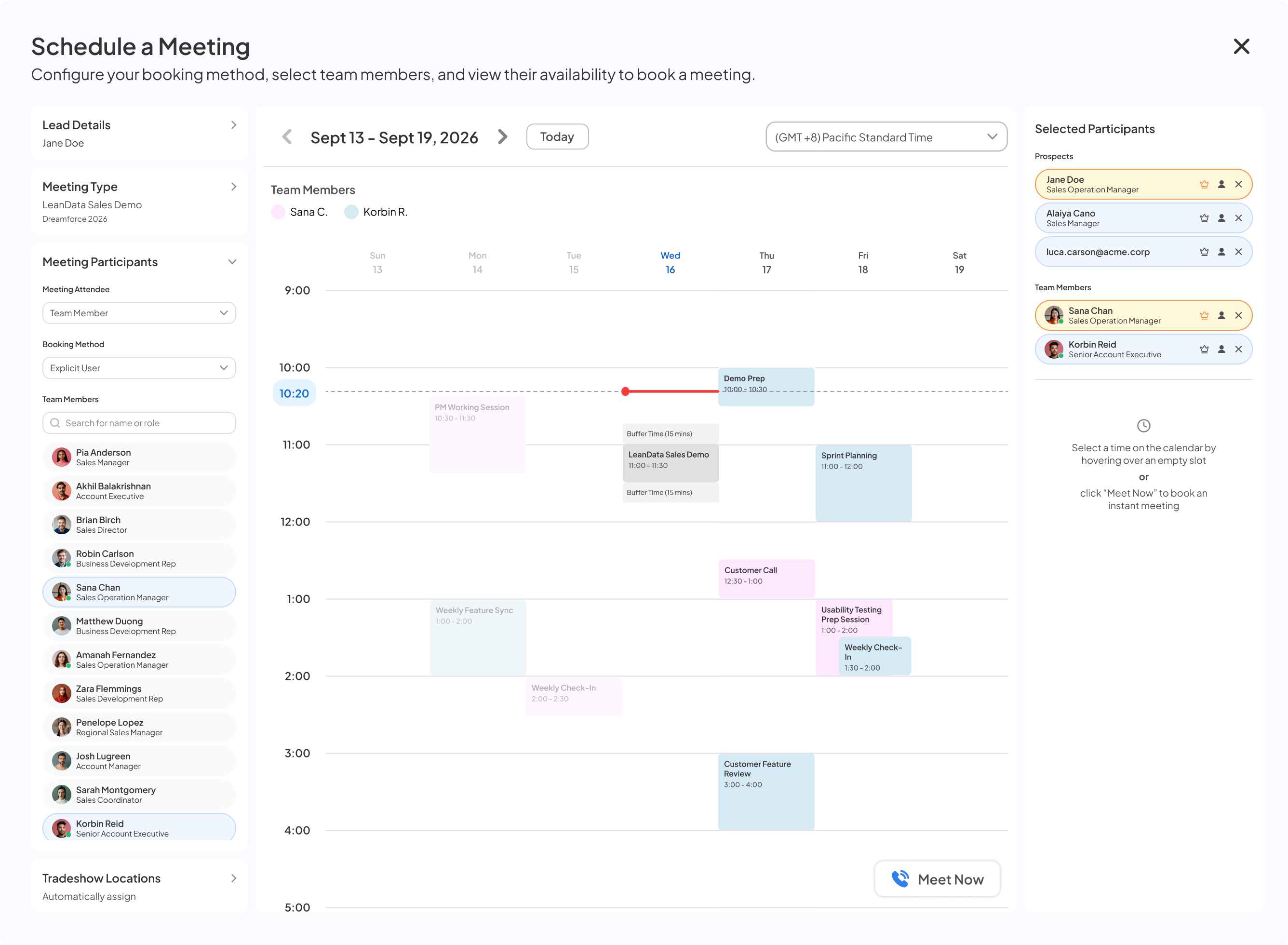Deselect Korbin Reid in team member list
1288x945 pixels.
[x=139, y=827]
